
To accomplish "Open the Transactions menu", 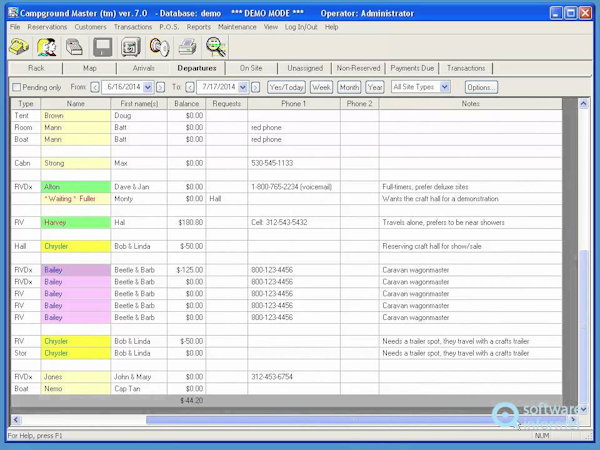I will pos(133,27).
